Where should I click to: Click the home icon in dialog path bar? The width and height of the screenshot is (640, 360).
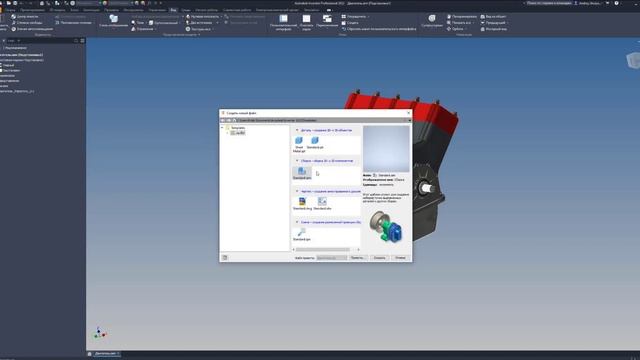234,120
